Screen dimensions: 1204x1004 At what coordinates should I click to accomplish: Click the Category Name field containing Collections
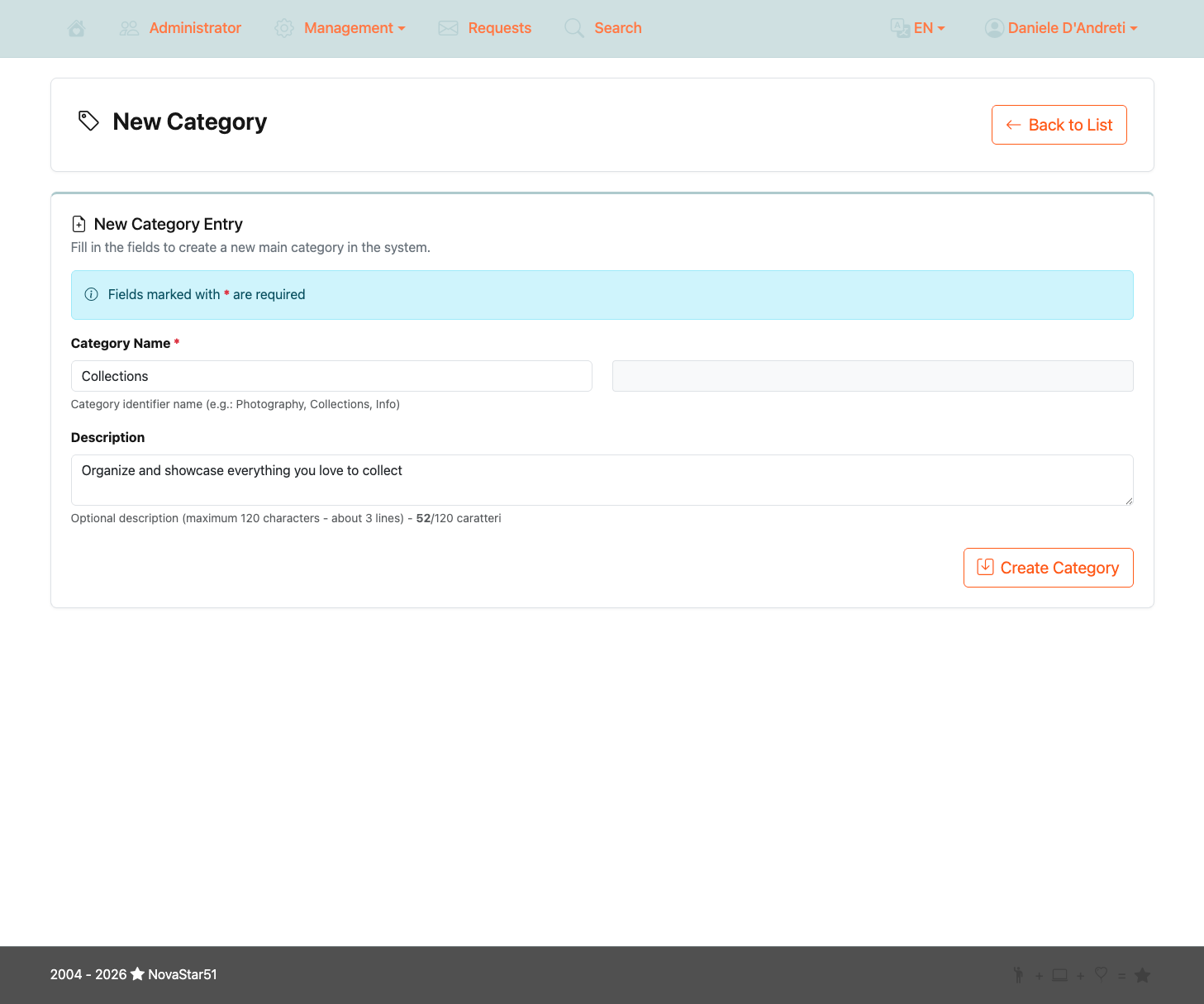click(331, 376)
